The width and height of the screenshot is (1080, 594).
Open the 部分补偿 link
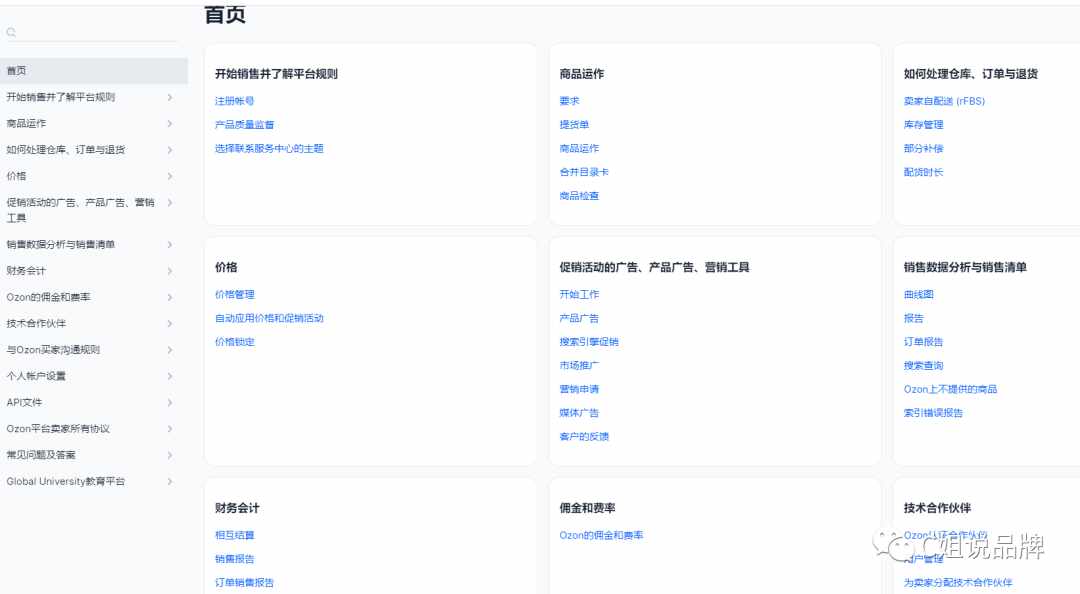coord(924,148)
